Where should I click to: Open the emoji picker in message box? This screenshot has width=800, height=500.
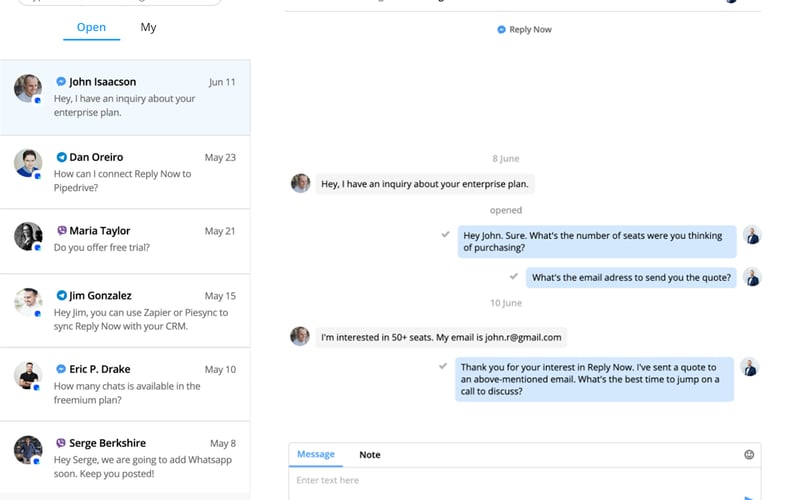click(749, 455)
